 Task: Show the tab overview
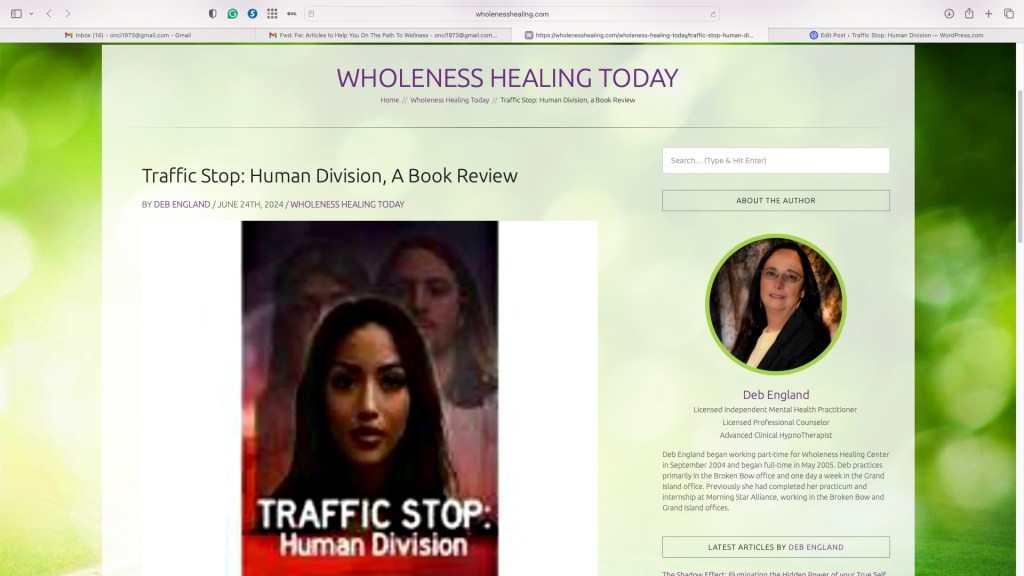[1008, 14]
